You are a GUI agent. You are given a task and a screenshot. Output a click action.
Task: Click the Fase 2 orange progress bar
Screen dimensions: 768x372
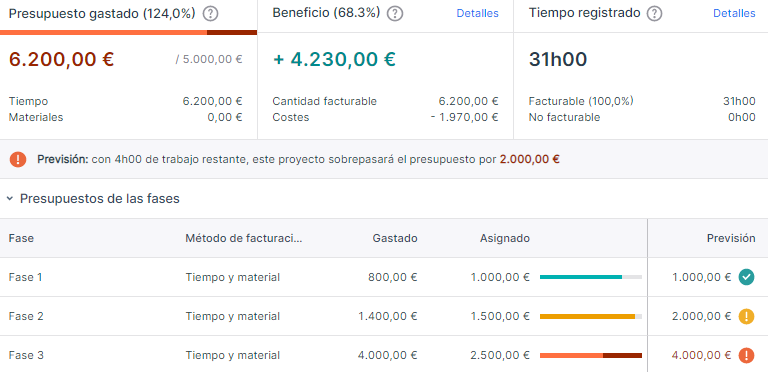pyautogui.click(x=591, y=316)
